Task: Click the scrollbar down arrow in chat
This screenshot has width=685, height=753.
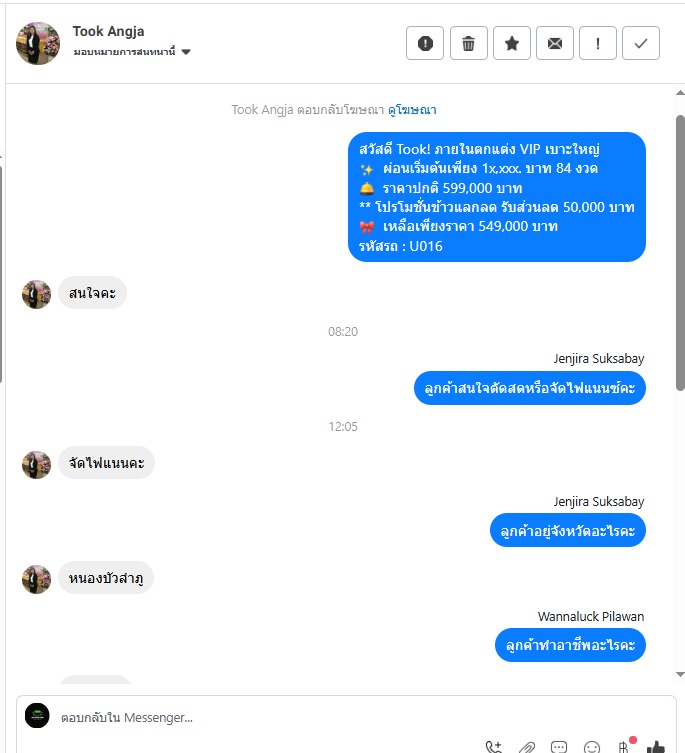Action: pos(680,674)
